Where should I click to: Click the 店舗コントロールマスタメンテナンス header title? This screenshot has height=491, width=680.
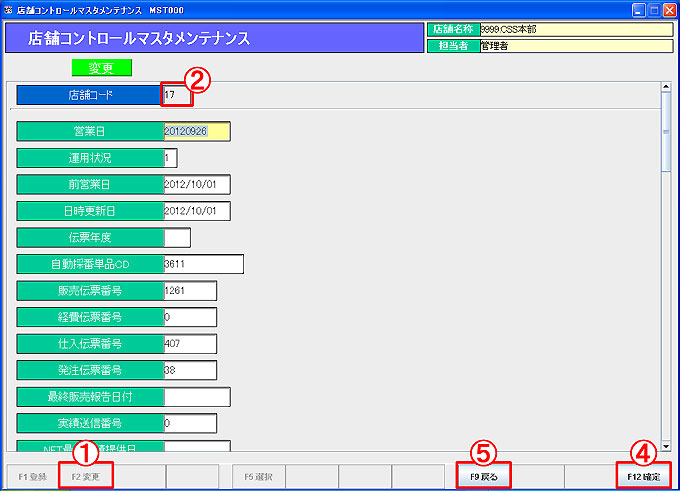139,38
